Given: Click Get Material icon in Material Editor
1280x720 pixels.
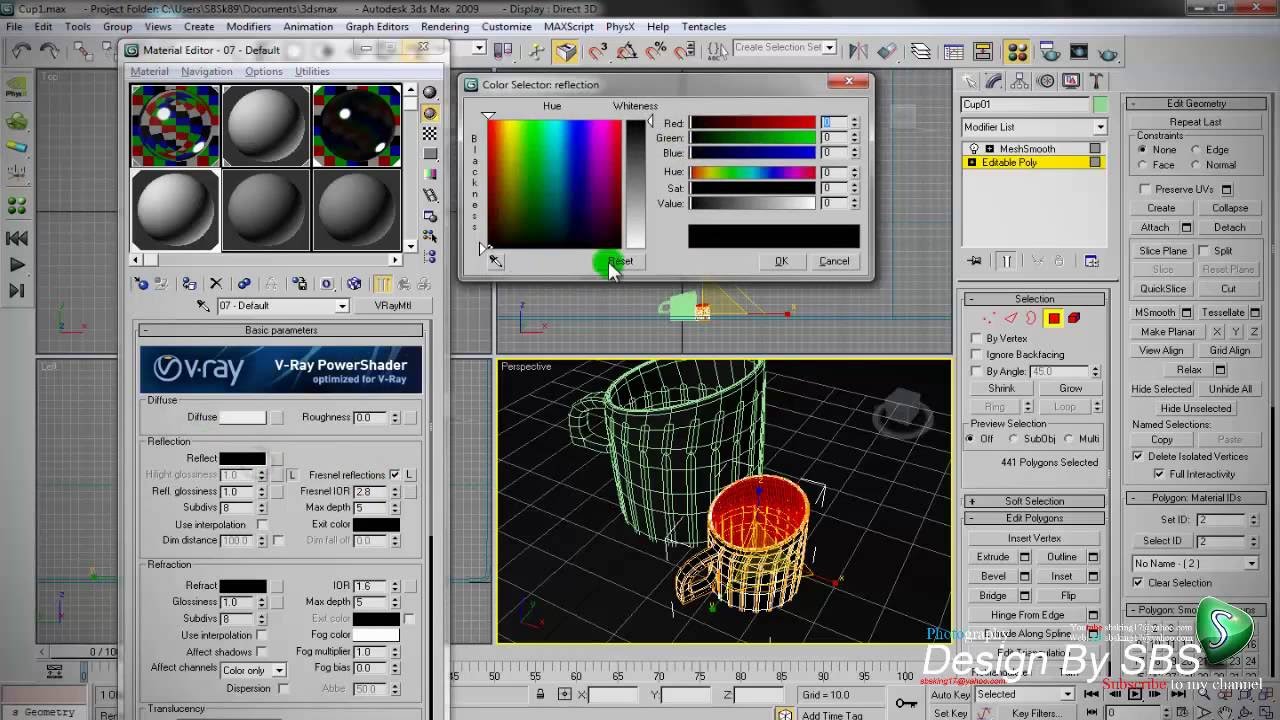Looking at the screenshot, I should (141, 284).
